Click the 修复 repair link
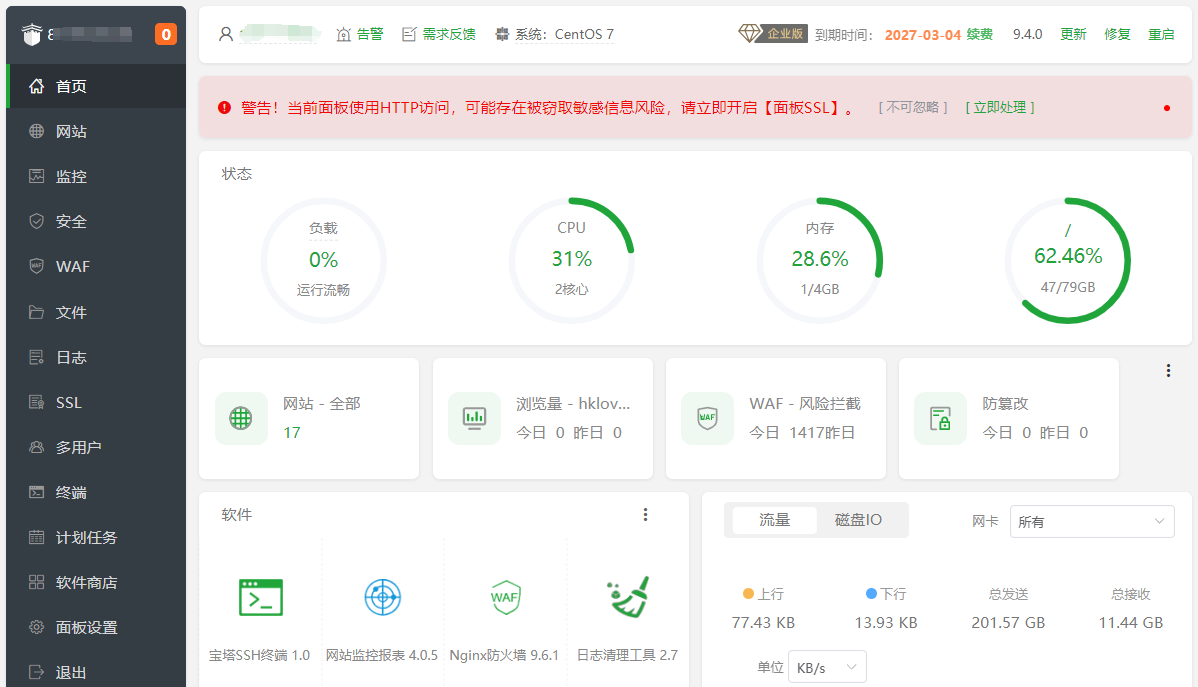Image resolution: width=1198 pixels, height=687 pixels. pyautogui.click(x=1117, y=34)
